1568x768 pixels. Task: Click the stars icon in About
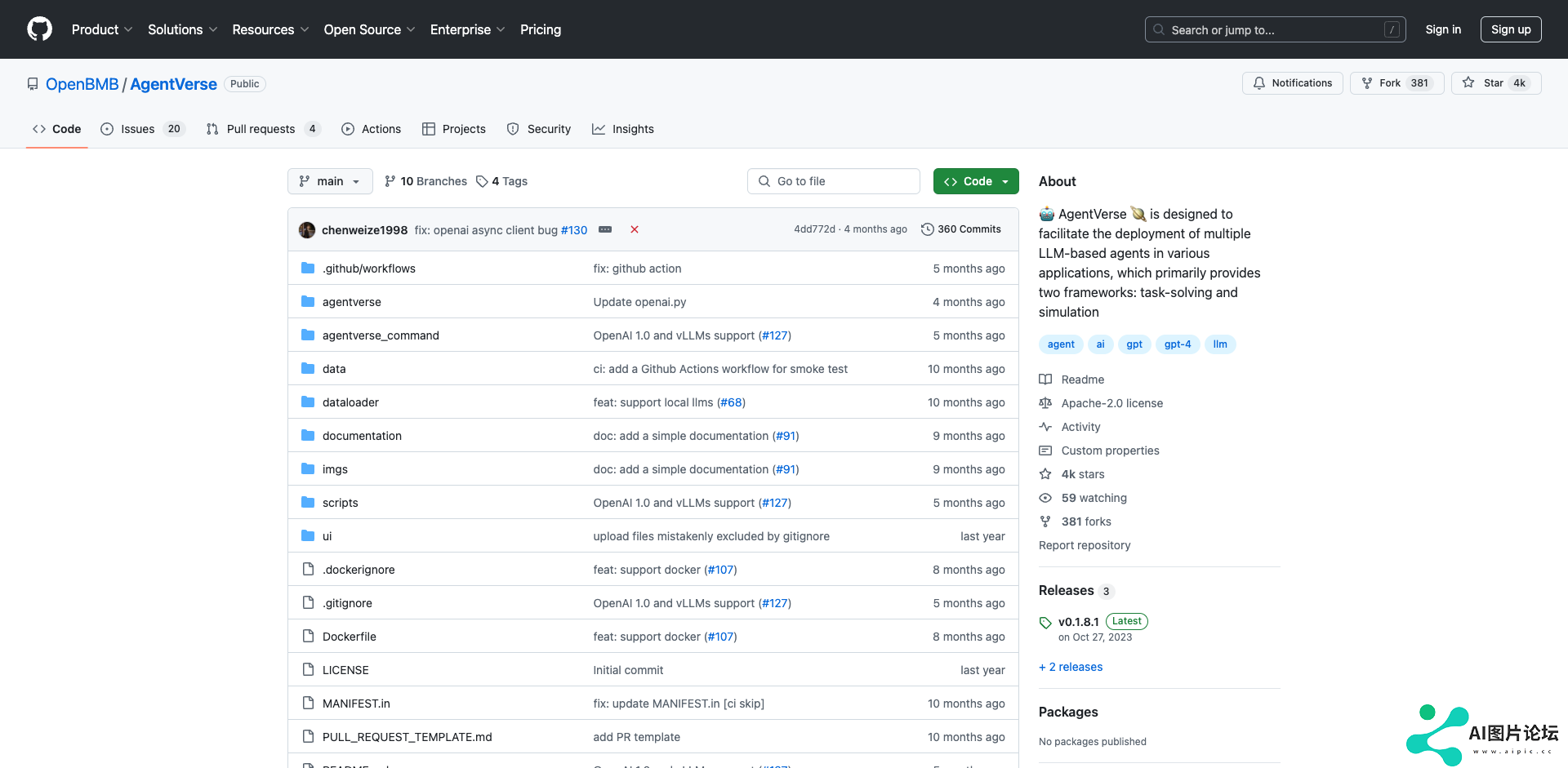(1045, 474)
